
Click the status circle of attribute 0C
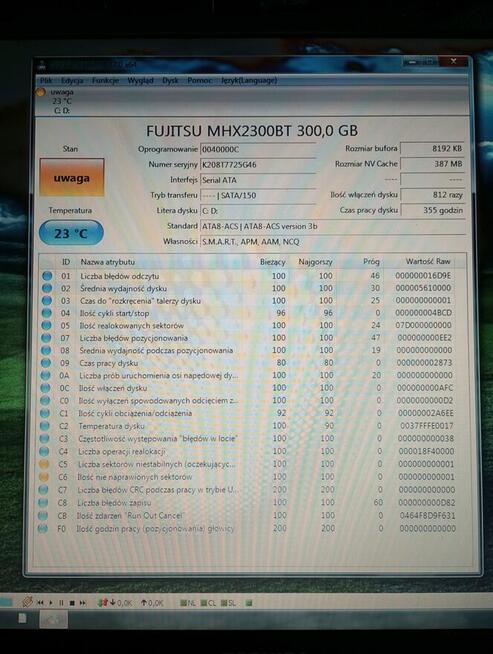point(45,388)
